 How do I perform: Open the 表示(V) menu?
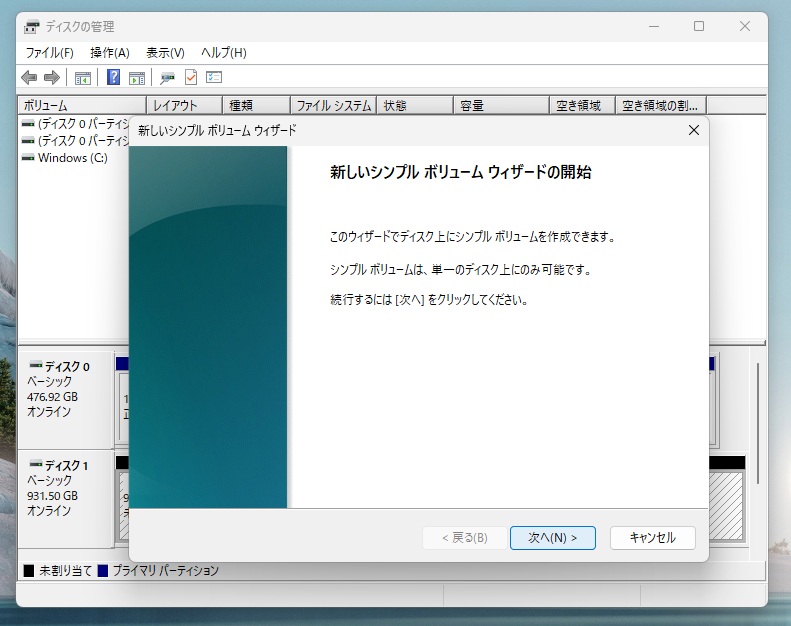(165, 52)
